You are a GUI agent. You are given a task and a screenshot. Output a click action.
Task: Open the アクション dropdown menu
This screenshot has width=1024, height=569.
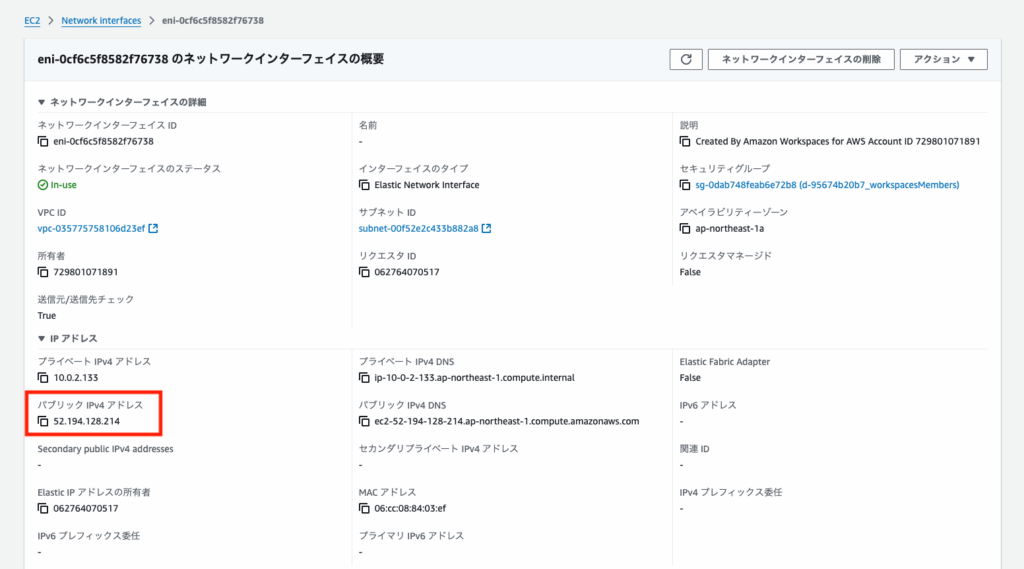click(x=943, y=59)
